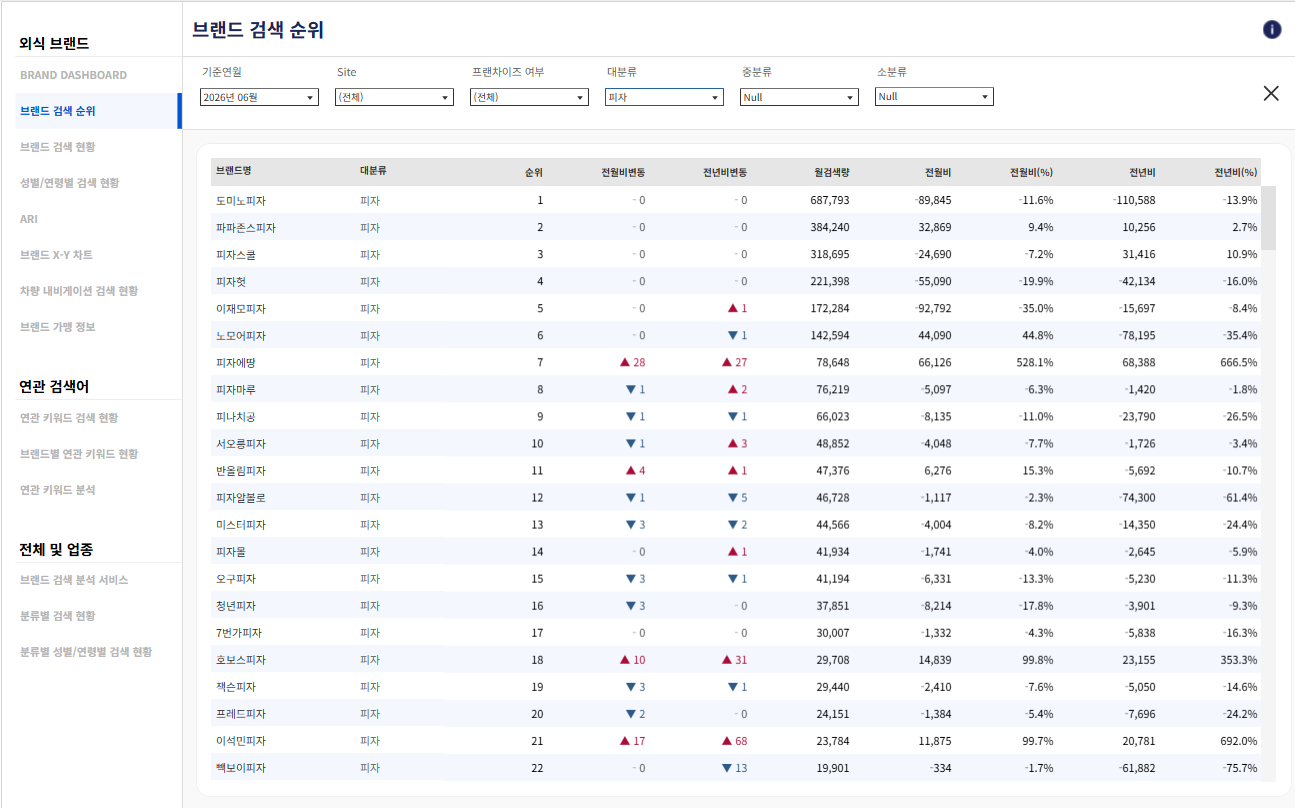Click the 대분류 column header in the table

373,172
